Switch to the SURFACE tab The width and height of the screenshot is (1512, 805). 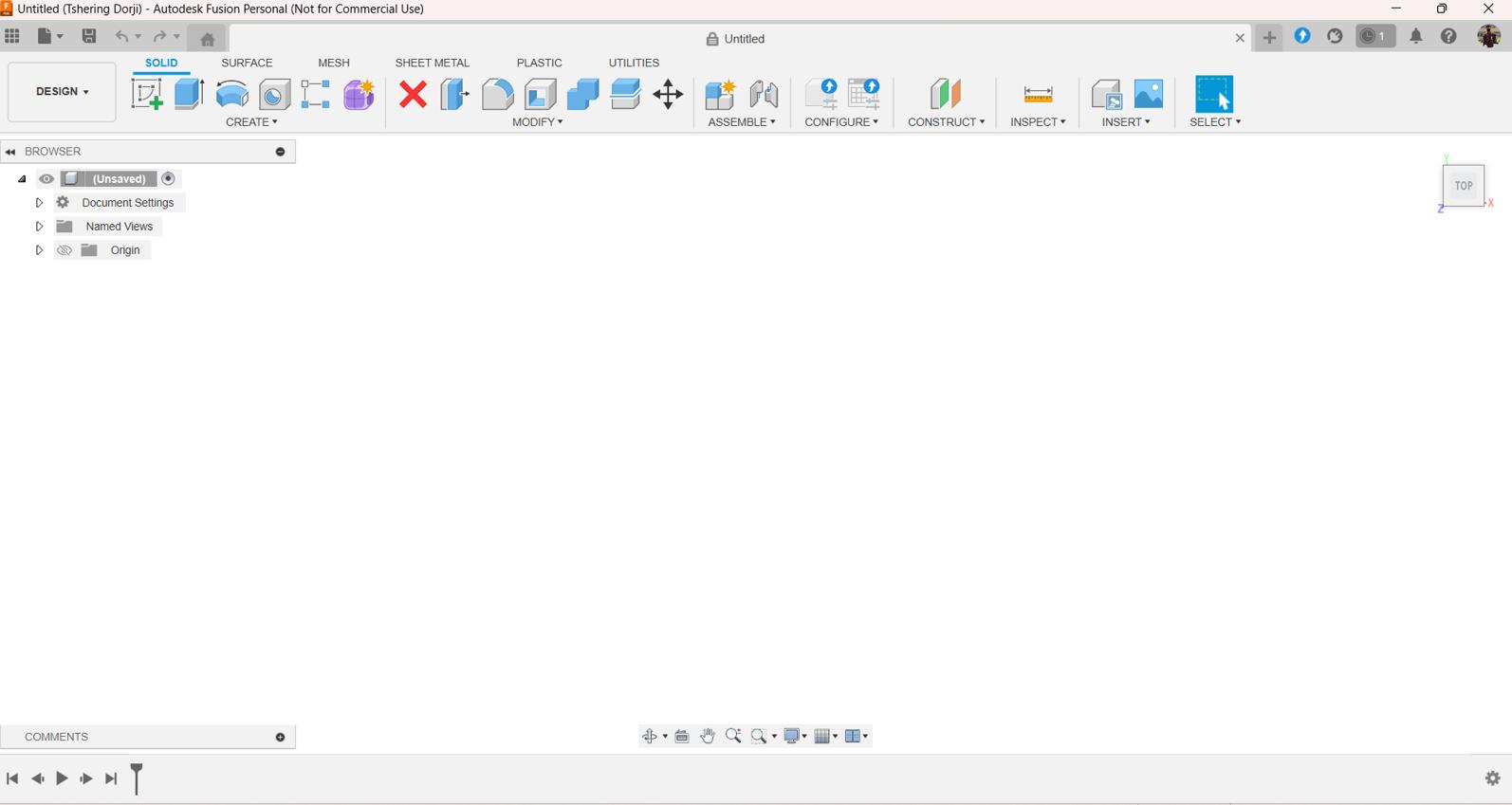tap(247, 63)
